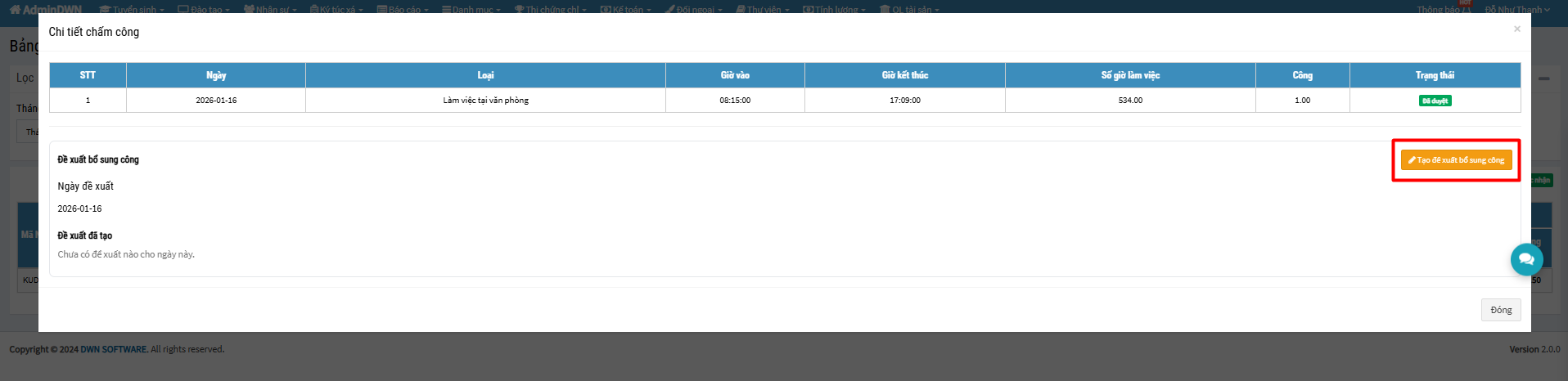Click the Trạng thái column header
1568x381 pixels.
coord(1435,75)
